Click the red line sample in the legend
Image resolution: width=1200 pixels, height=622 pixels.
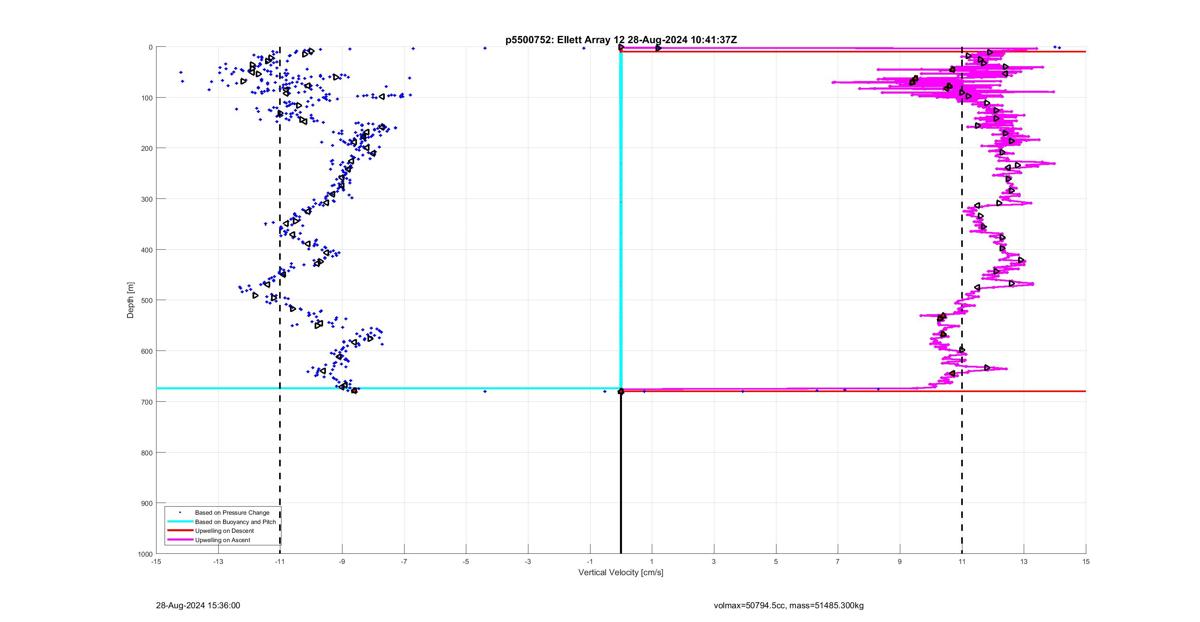179,530
